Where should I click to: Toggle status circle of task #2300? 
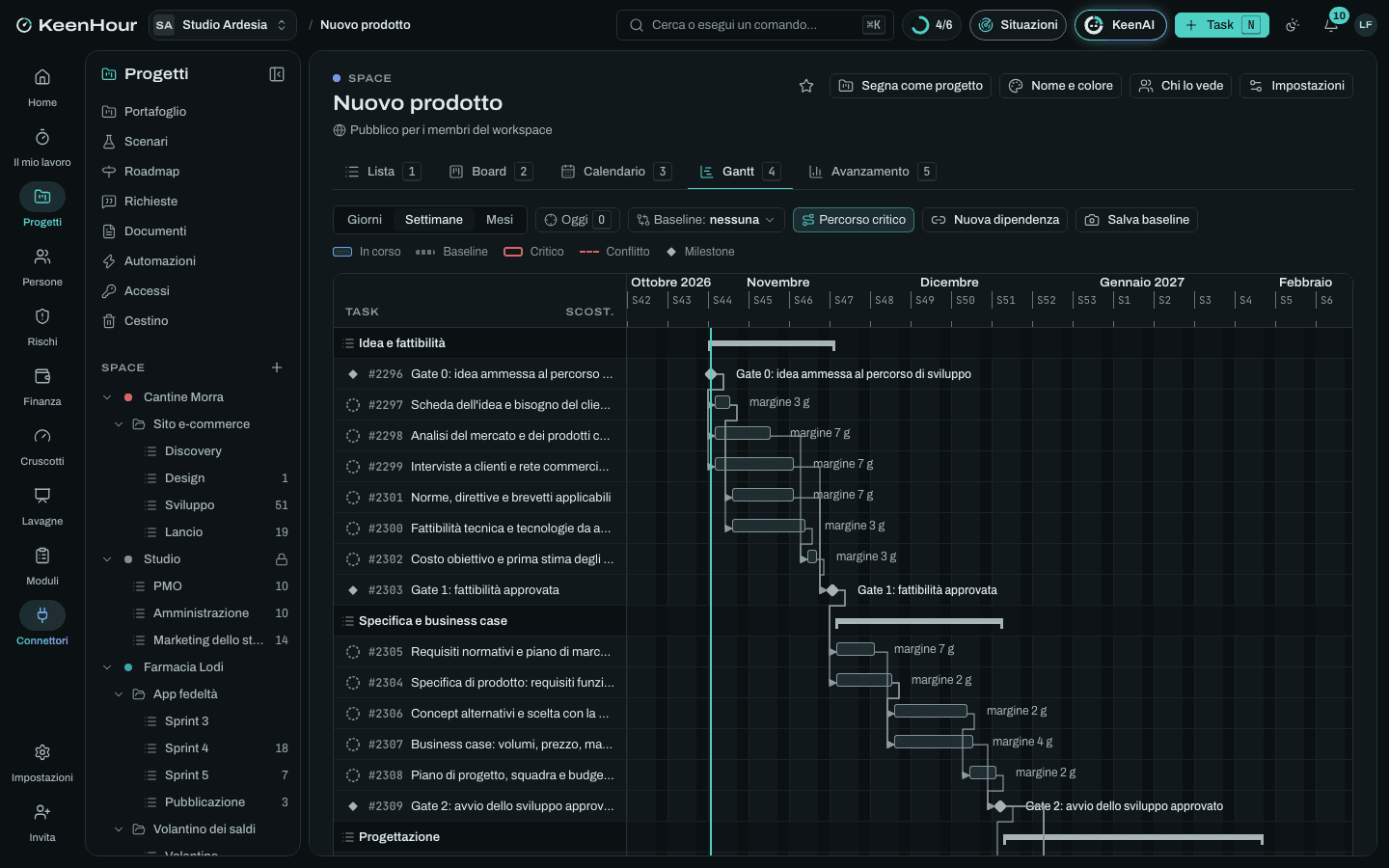tap(353, 529)
